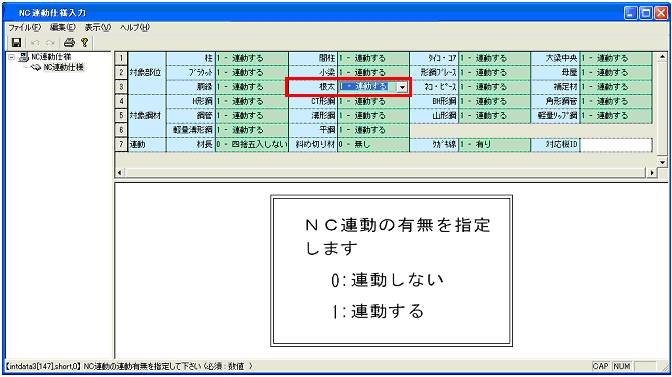Select the 材長 四捨五入しない cell
The height and width of the screenshot is (377, 672).
(252, 144)
